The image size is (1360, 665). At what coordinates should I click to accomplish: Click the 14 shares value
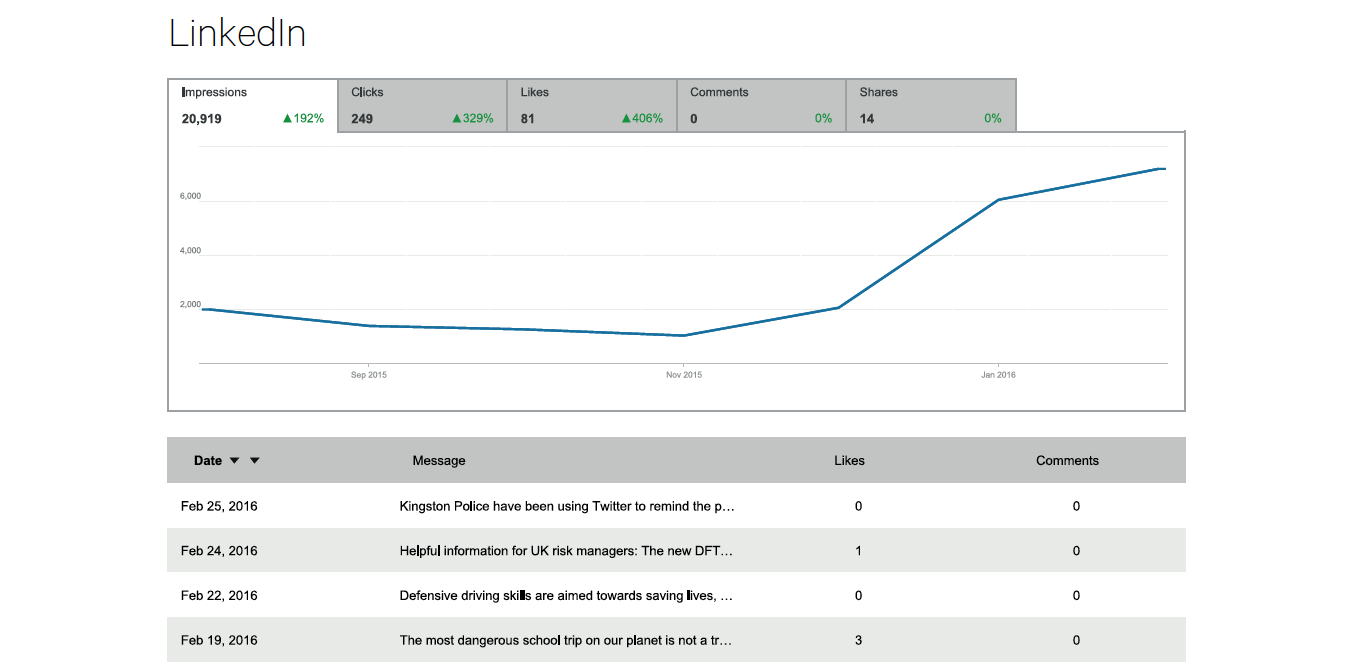pyautogui.click(x=867, y=119)
